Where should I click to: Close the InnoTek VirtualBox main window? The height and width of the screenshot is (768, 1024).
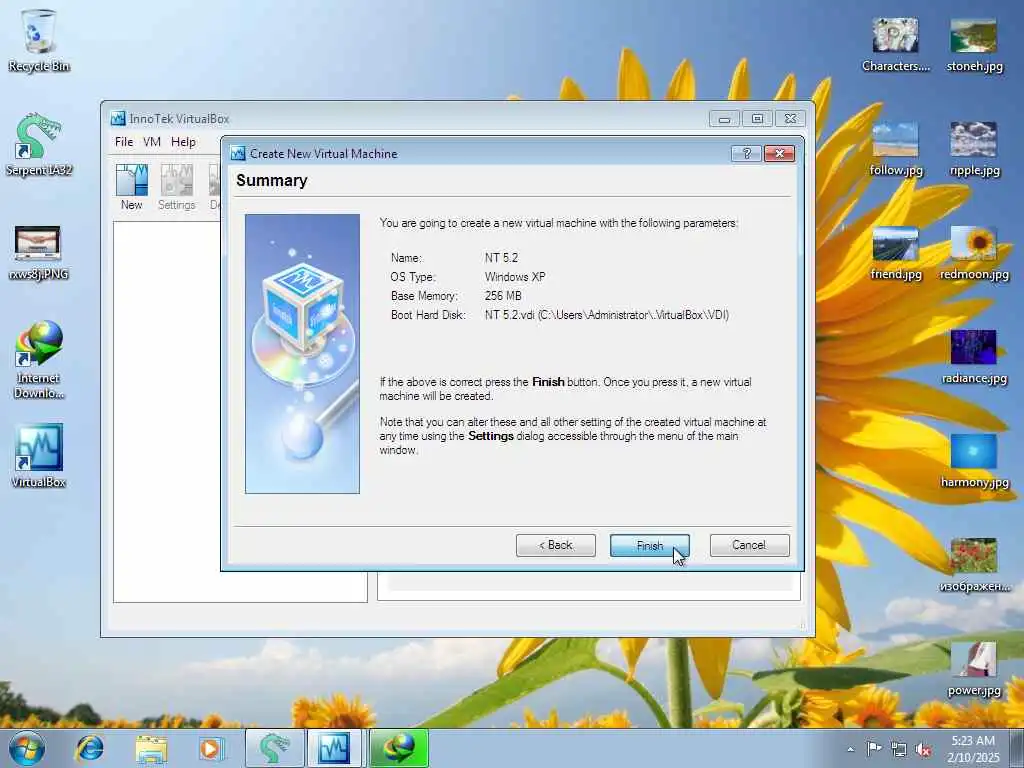point(790,119)
